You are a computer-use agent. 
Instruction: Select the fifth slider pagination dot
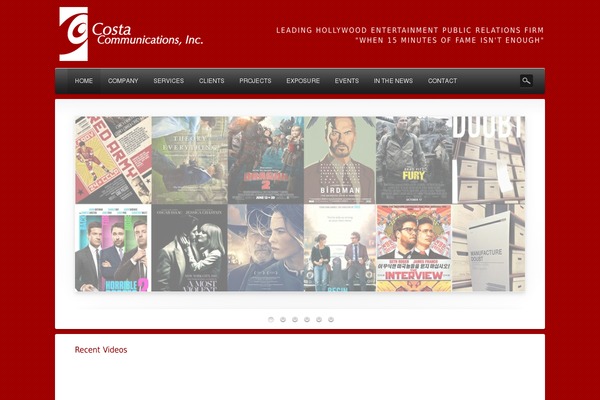coord(319,320)
